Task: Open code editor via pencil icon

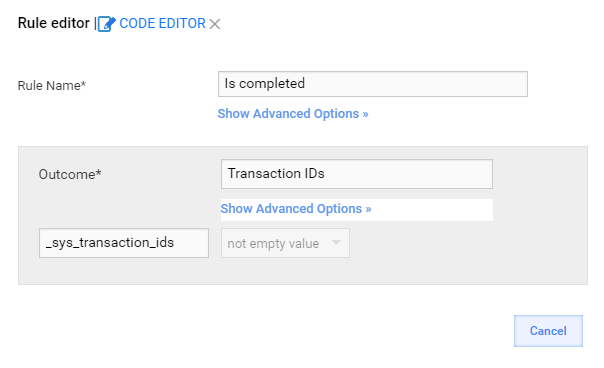Action: click(106, 24)
